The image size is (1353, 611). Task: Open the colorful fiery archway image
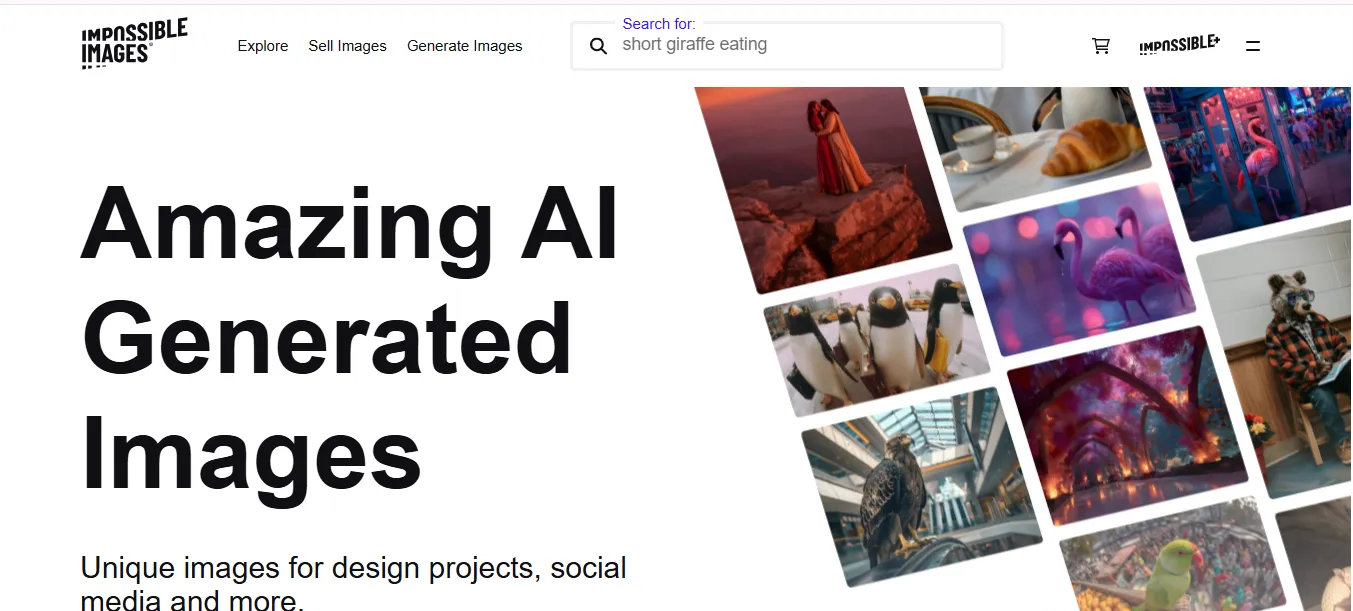point(1128,425)
